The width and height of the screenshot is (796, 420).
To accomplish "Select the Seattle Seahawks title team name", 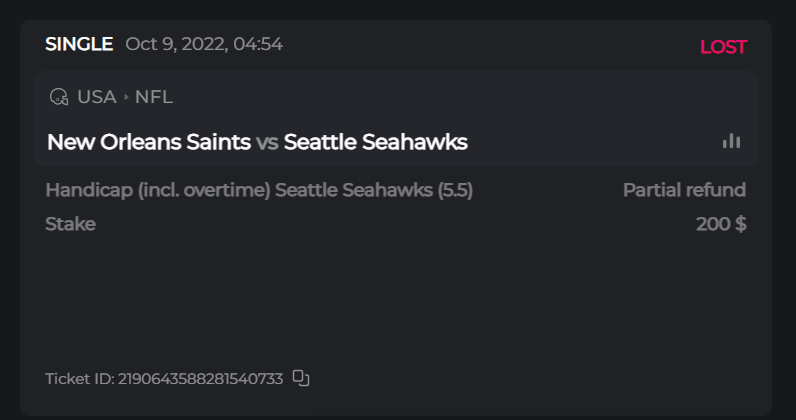I will [375, 142].
